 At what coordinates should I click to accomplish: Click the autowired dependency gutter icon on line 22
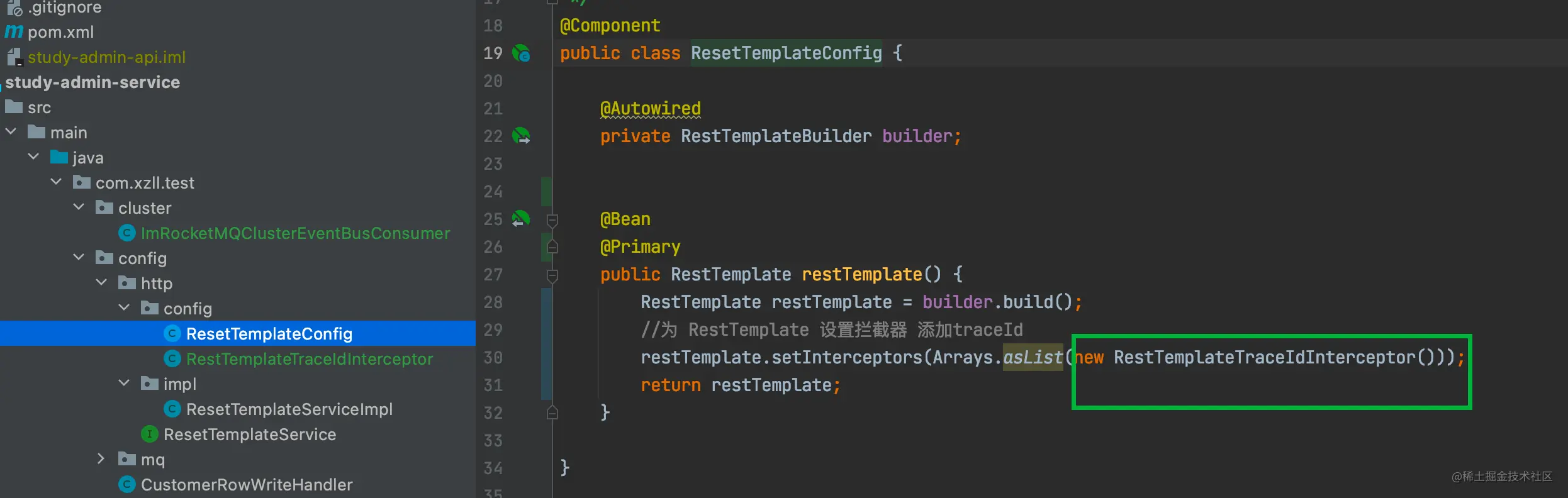tap(521, 136)
